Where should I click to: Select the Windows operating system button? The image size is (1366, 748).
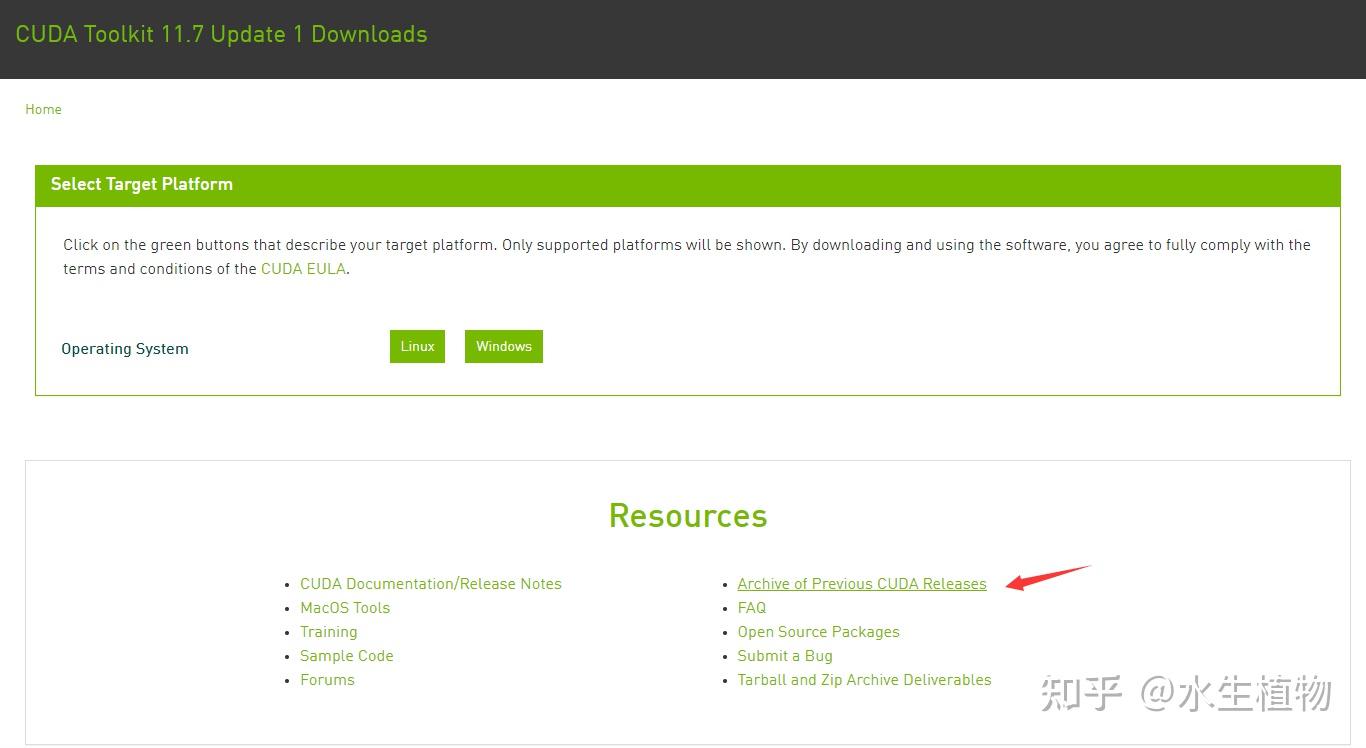504,346
